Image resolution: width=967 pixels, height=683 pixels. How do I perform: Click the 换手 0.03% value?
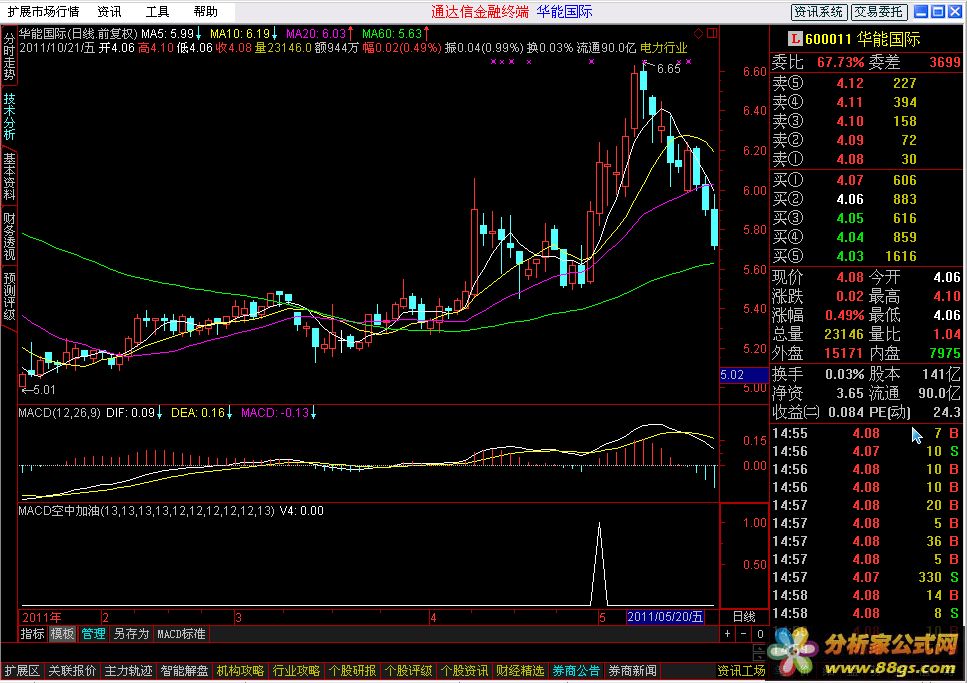point(844,375)
